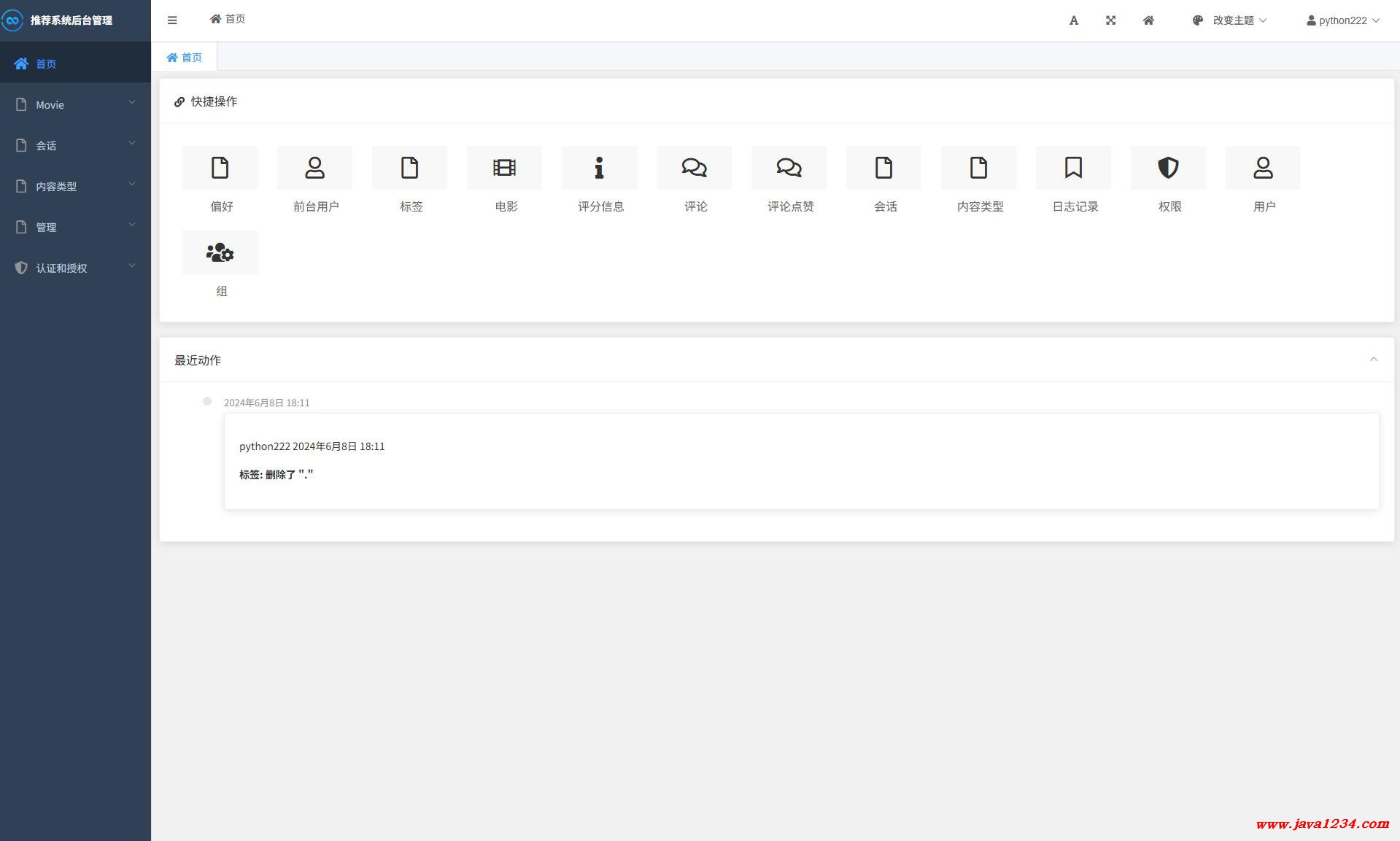Click the font size A icon
Screen dimensions: 1400x841
(x=1073, y=20)
